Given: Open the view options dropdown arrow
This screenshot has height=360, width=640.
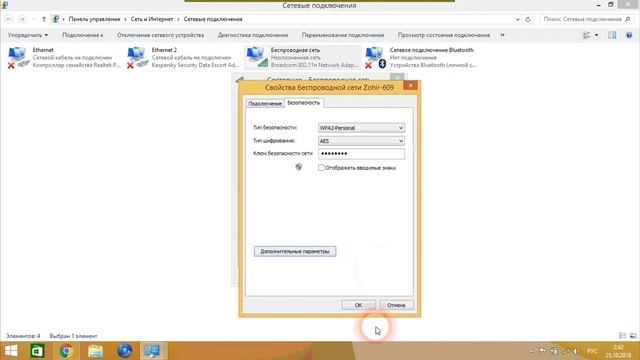Looking at the screenshot, I should tap(596, 35).
